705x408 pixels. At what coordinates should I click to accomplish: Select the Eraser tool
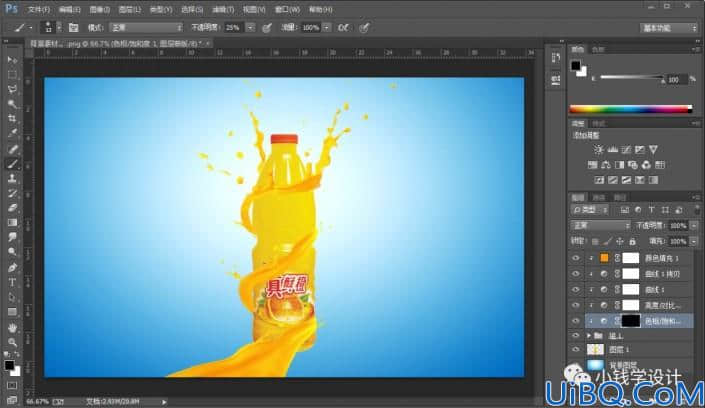pos(12,208)
